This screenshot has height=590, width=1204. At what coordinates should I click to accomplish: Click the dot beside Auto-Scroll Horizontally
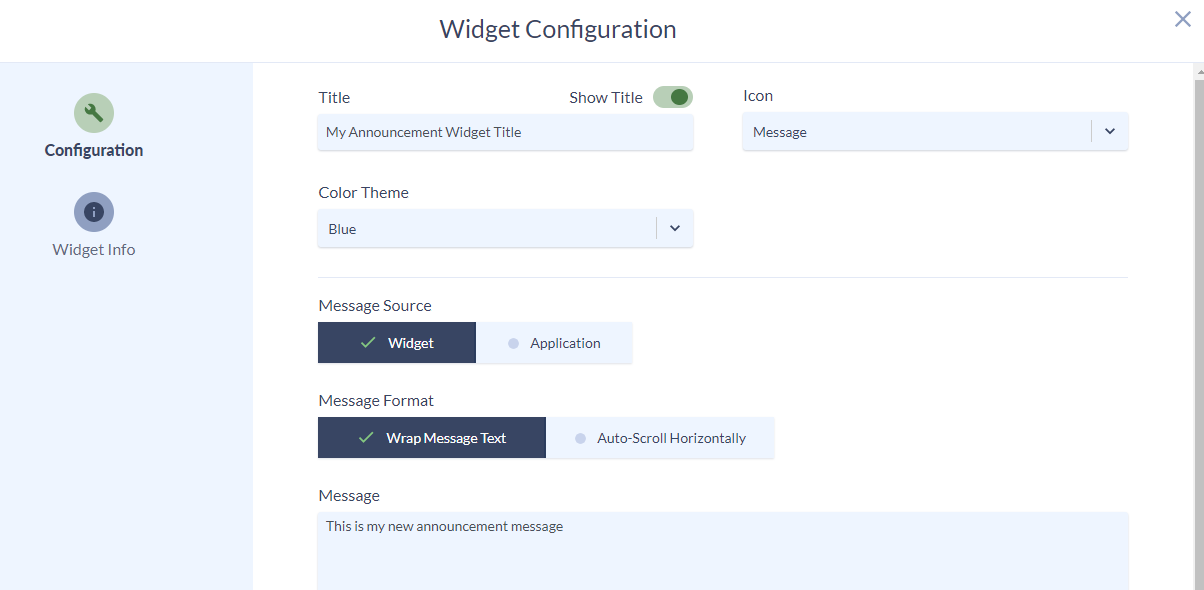coord(580,438)
